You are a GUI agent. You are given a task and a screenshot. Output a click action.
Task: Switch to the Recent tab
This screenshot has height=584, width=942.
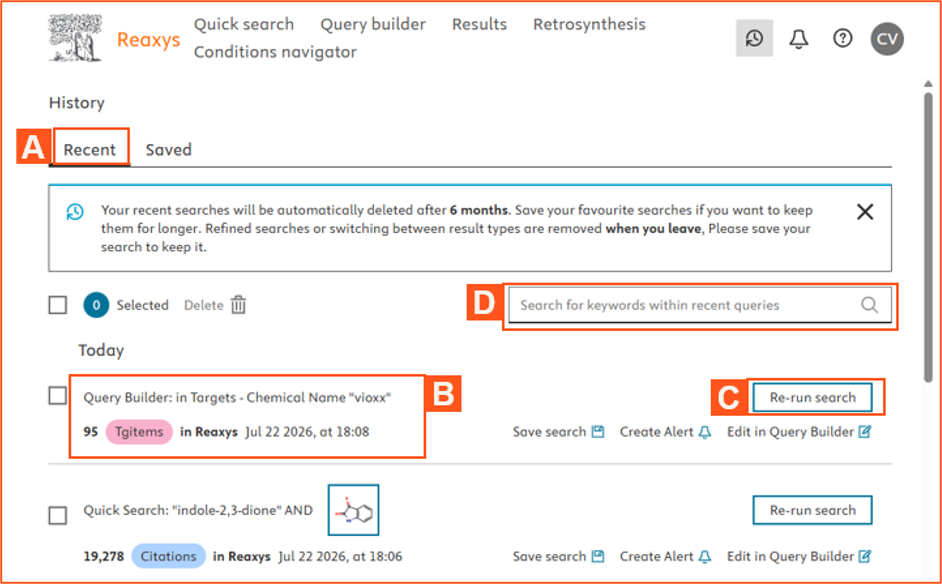pyautogui.click(x=90, y=150)
